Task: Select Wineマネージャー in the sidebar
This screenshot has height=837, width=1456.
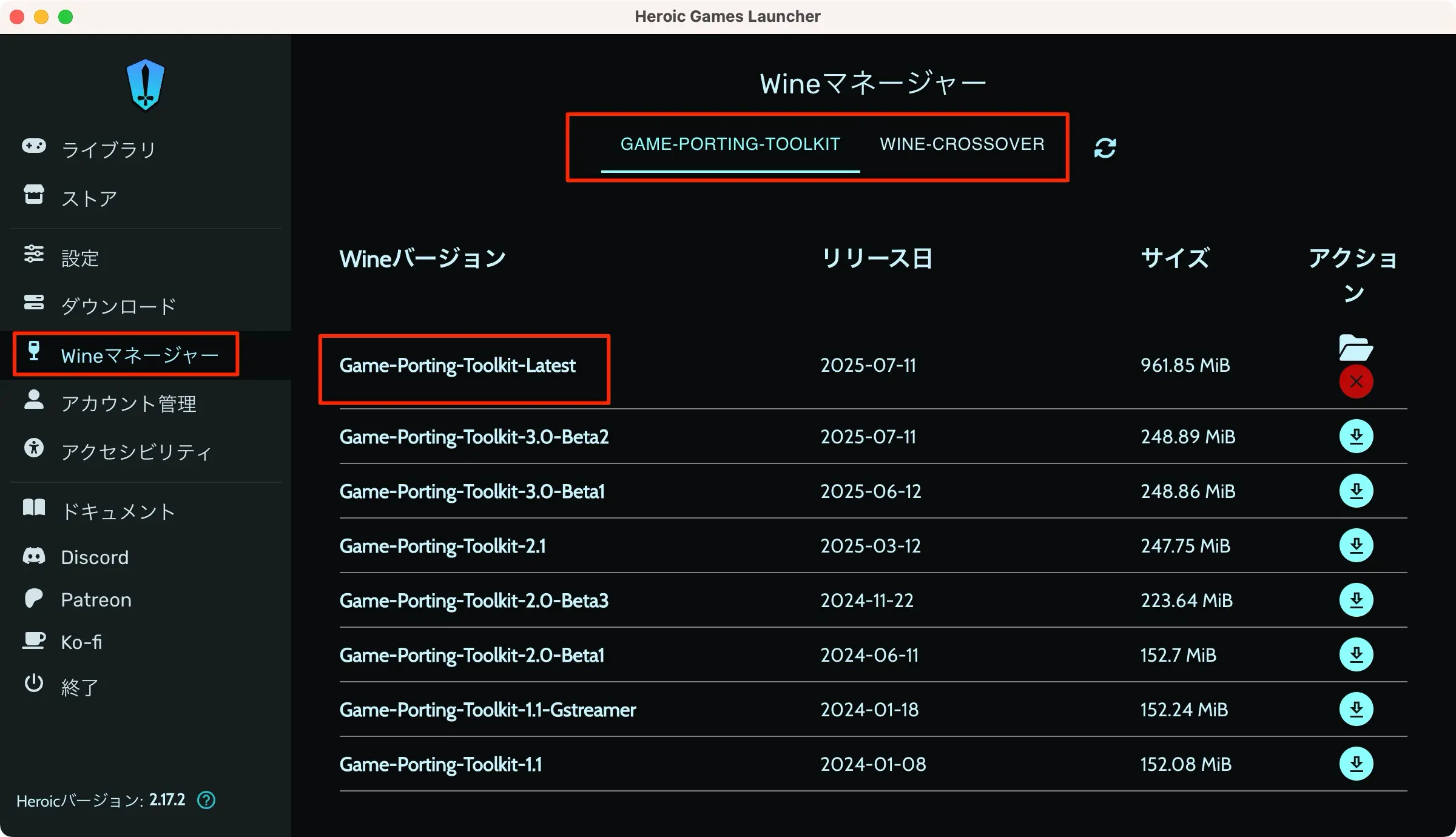Action: pyautogui.click(x=140, y=355)
